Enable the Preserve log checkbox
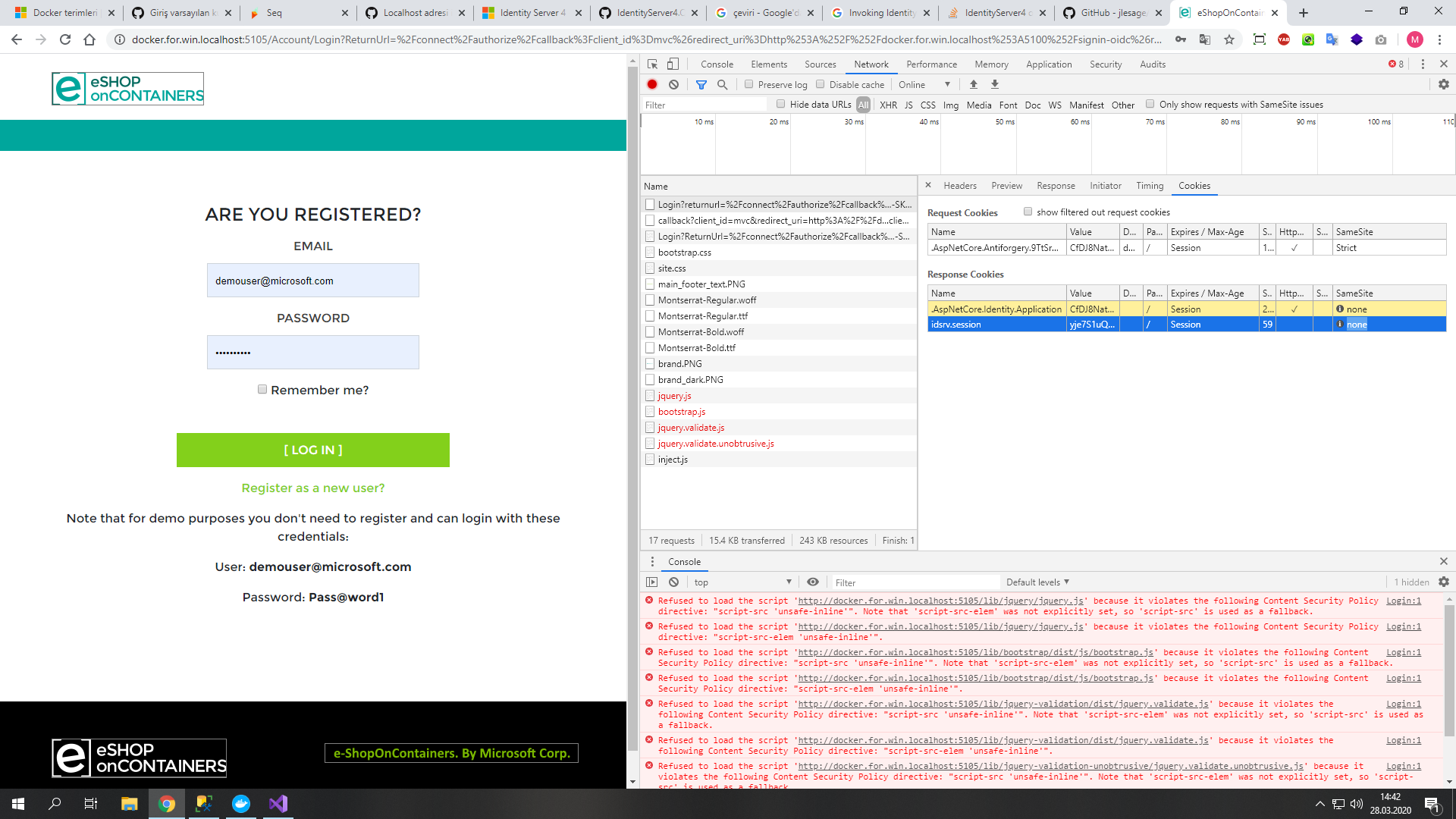The width and height of the screenshot is (1456, 819). tap(749, 84)
